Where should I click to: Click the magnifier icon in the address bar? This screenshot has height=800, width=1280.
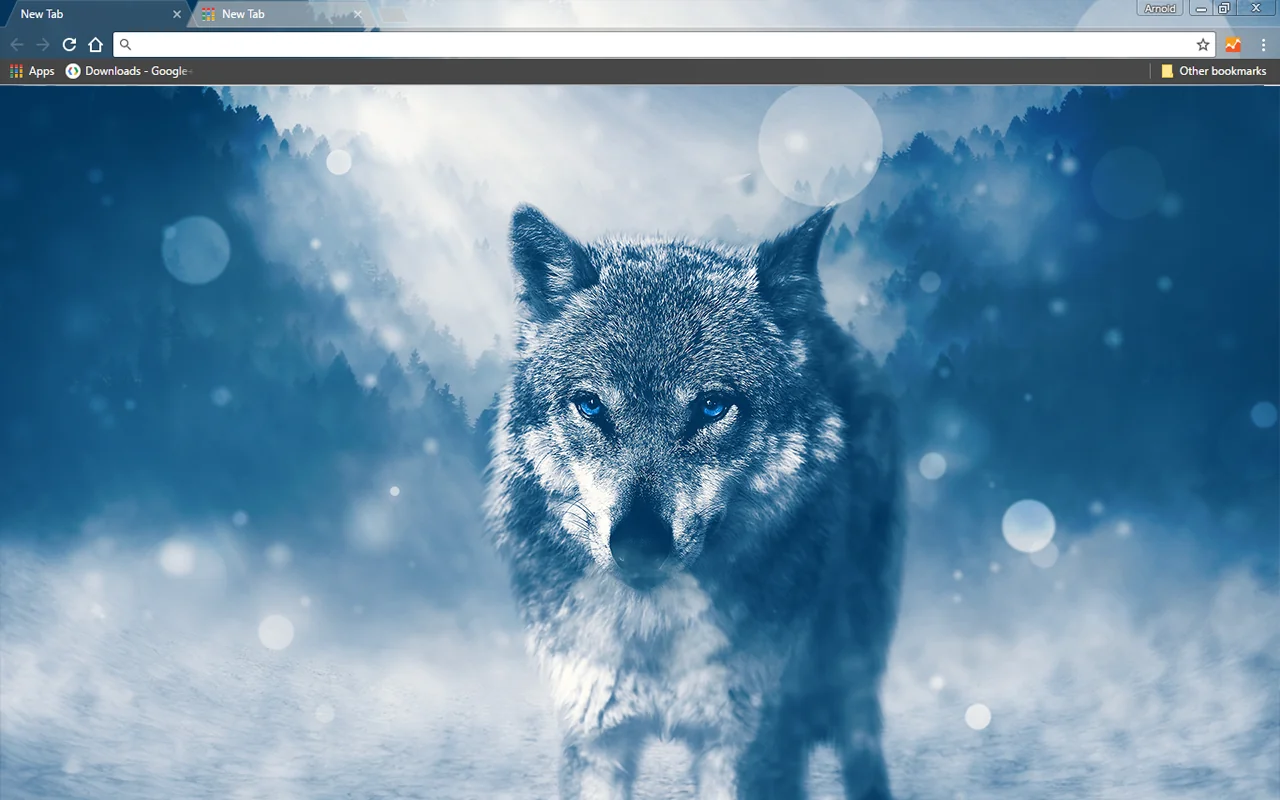coord(125,44)
